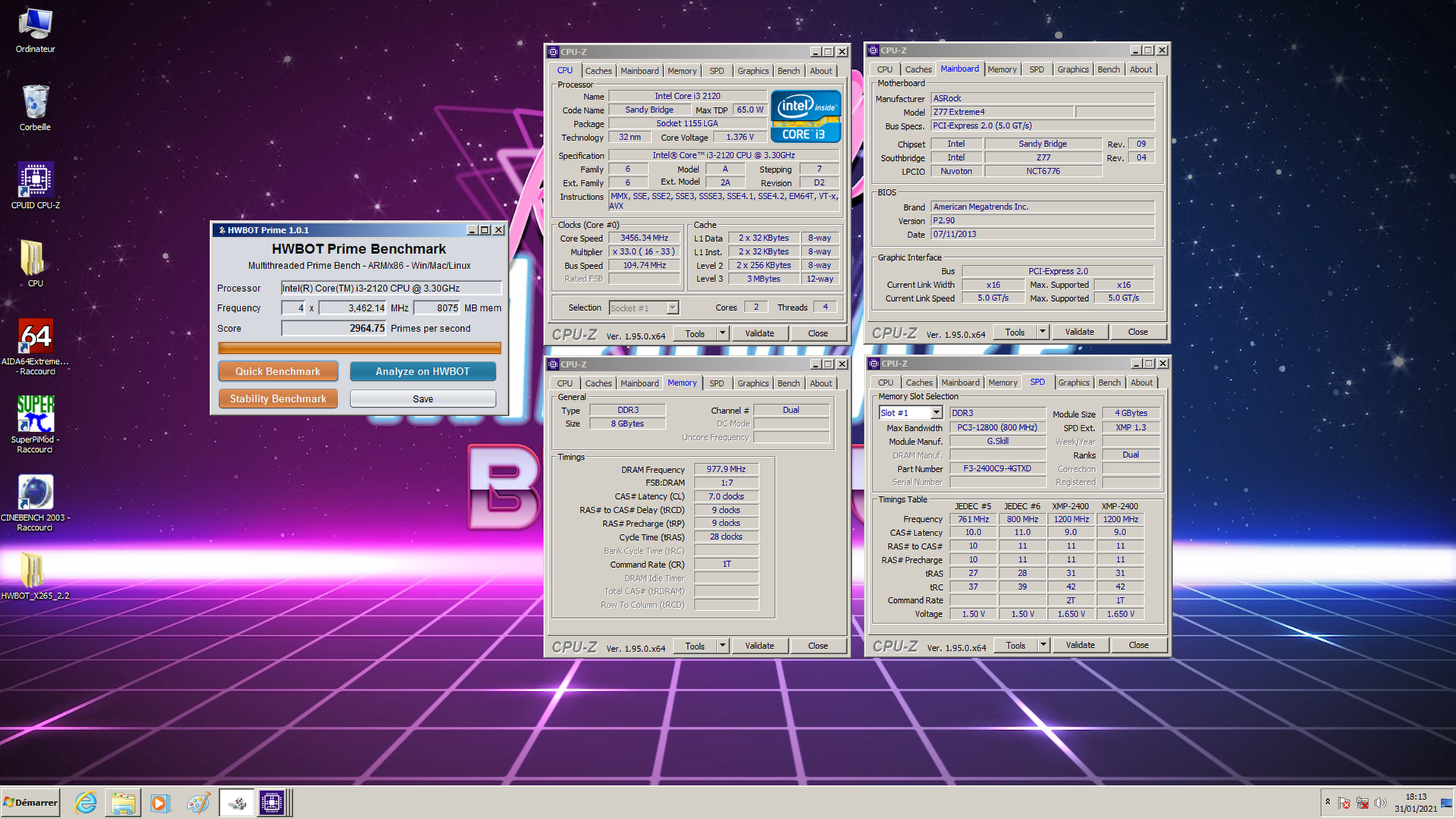
Task: Click Save in HWBOT Prime
Action: click(x=422, y=399)
